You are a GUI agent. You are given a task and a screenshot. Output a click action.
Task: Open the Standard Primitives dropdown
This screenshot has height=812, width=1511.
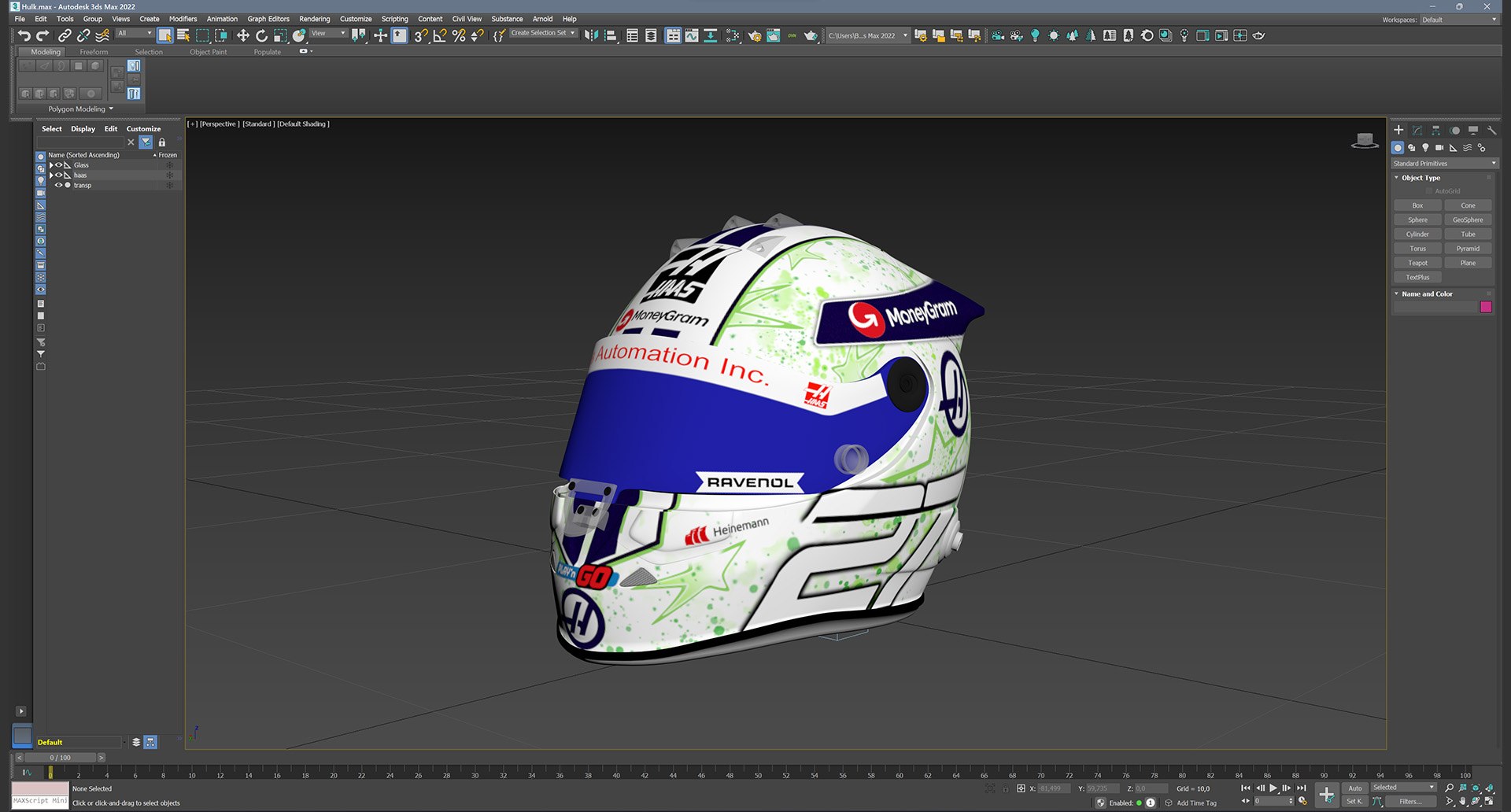[x=1445, y=164]
